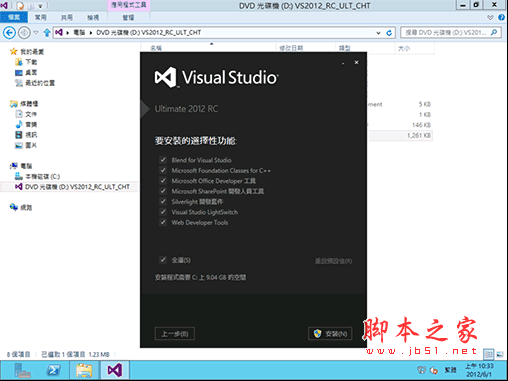
Task: Click the Previous (B) button in installer
Action: [x=175, y=334]
